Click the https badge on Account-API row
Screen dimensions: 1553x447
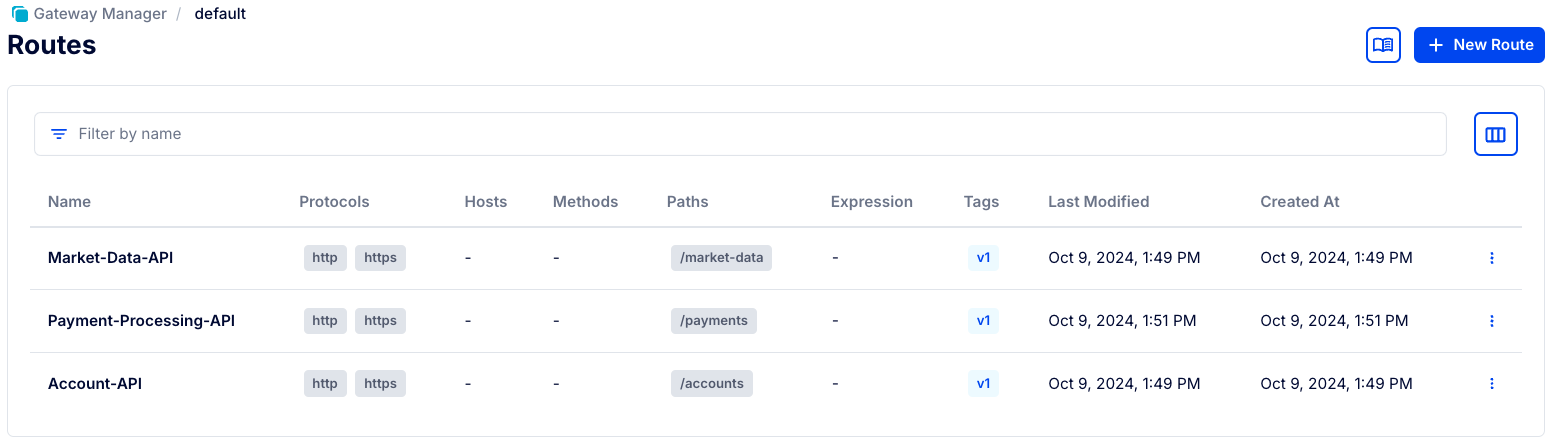click(380, 384)
